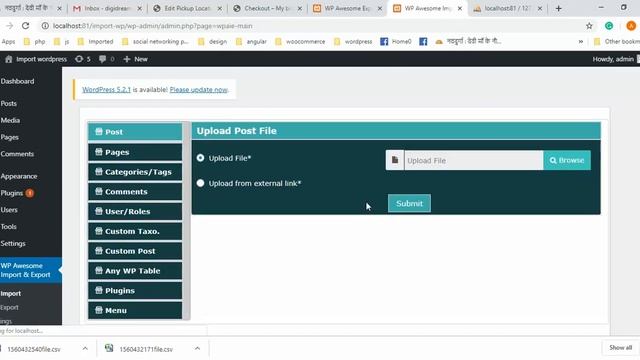Switch to the Edit Pickup Location tab
This screenshot has height=360, width=640.
pyautogui.click(x=187, y=8)
